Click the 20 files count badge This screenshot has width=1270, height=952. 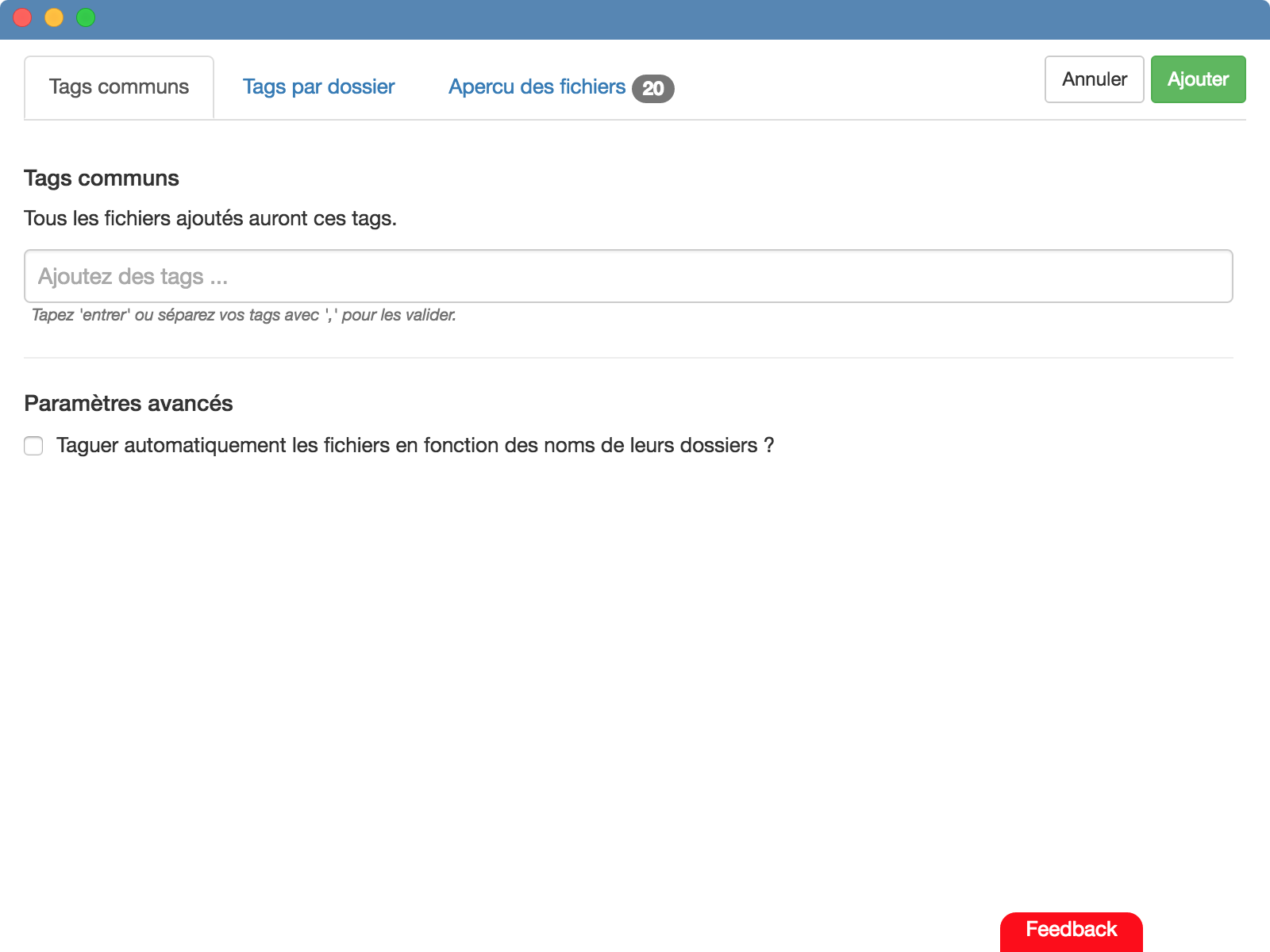coord(653,89)
